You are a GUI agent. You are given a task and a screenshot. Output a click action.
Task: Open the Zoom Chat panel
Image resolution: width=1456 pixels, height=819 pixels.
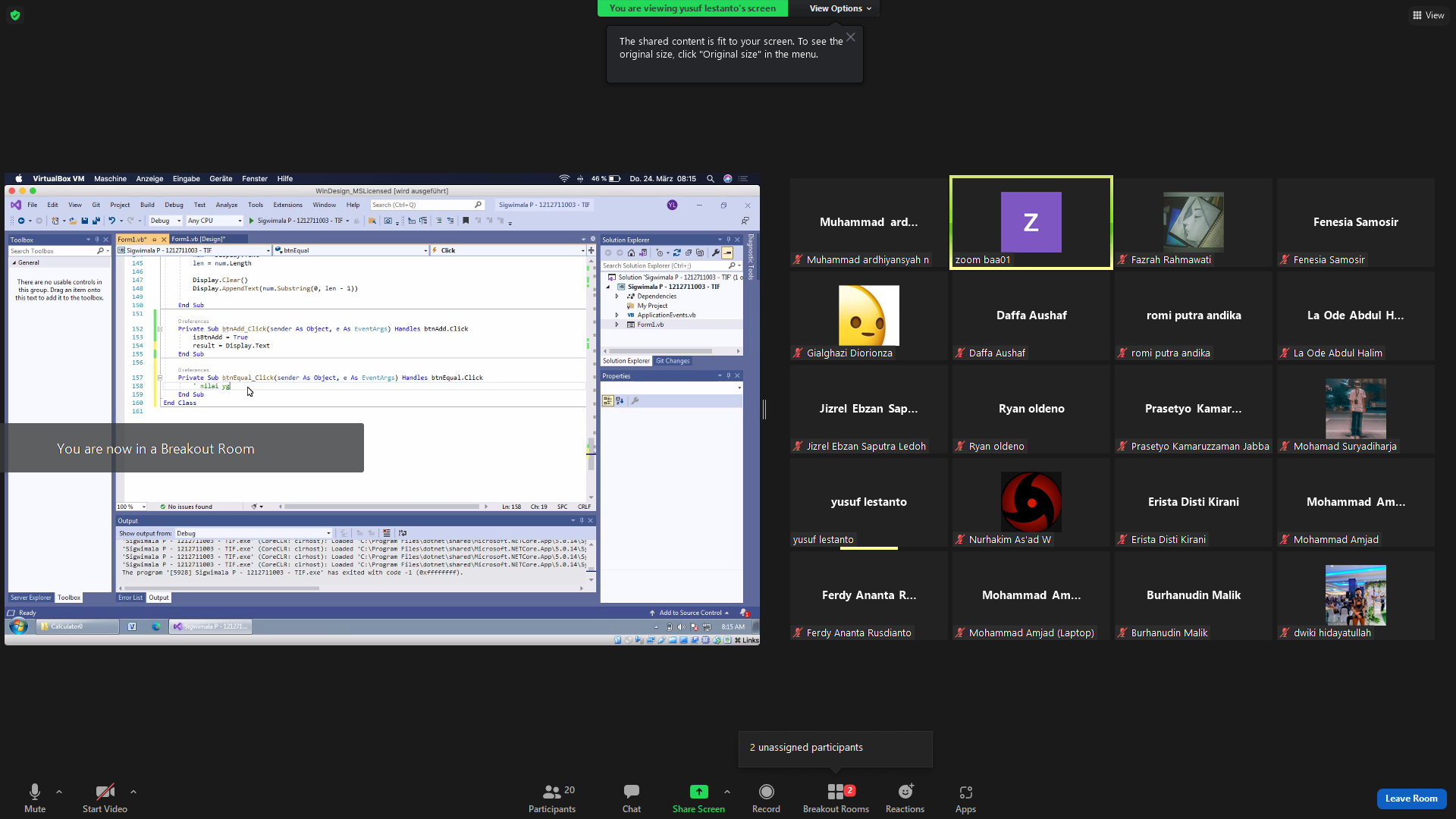pyautogui.click(x=632, y=798)
